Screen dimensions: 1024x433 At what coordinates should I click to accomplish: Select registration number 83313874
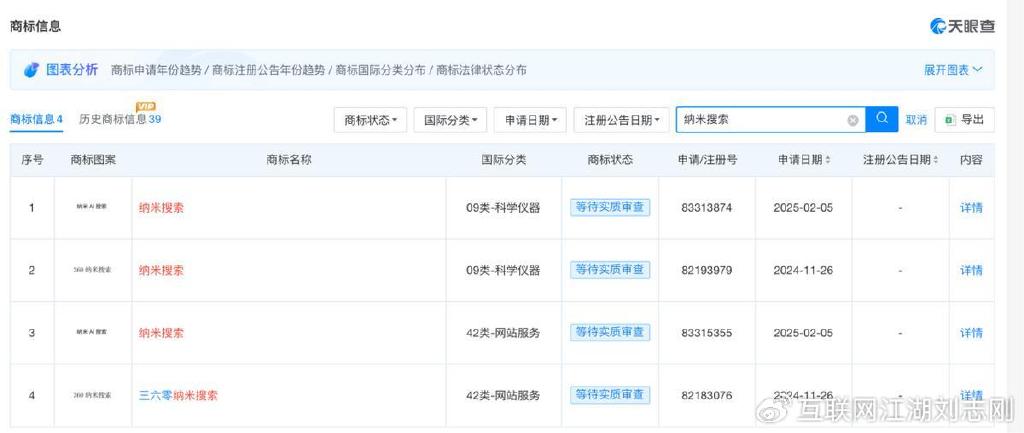click(x=707, y=208)
